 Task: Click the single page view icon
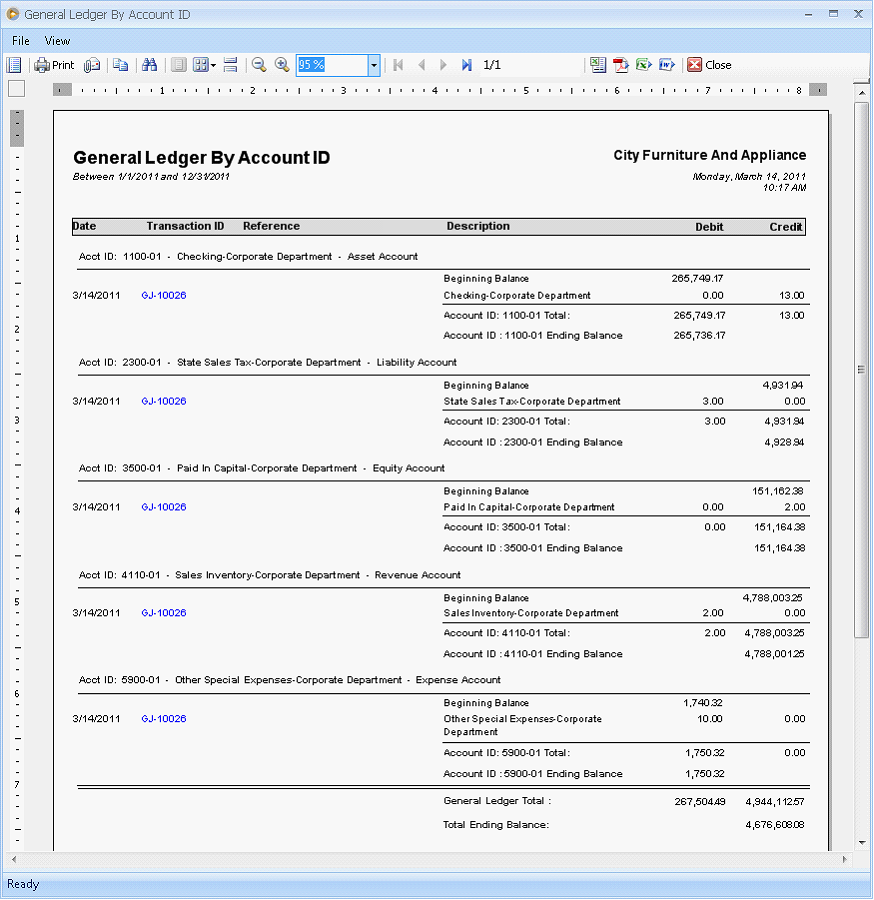[179, 65]
